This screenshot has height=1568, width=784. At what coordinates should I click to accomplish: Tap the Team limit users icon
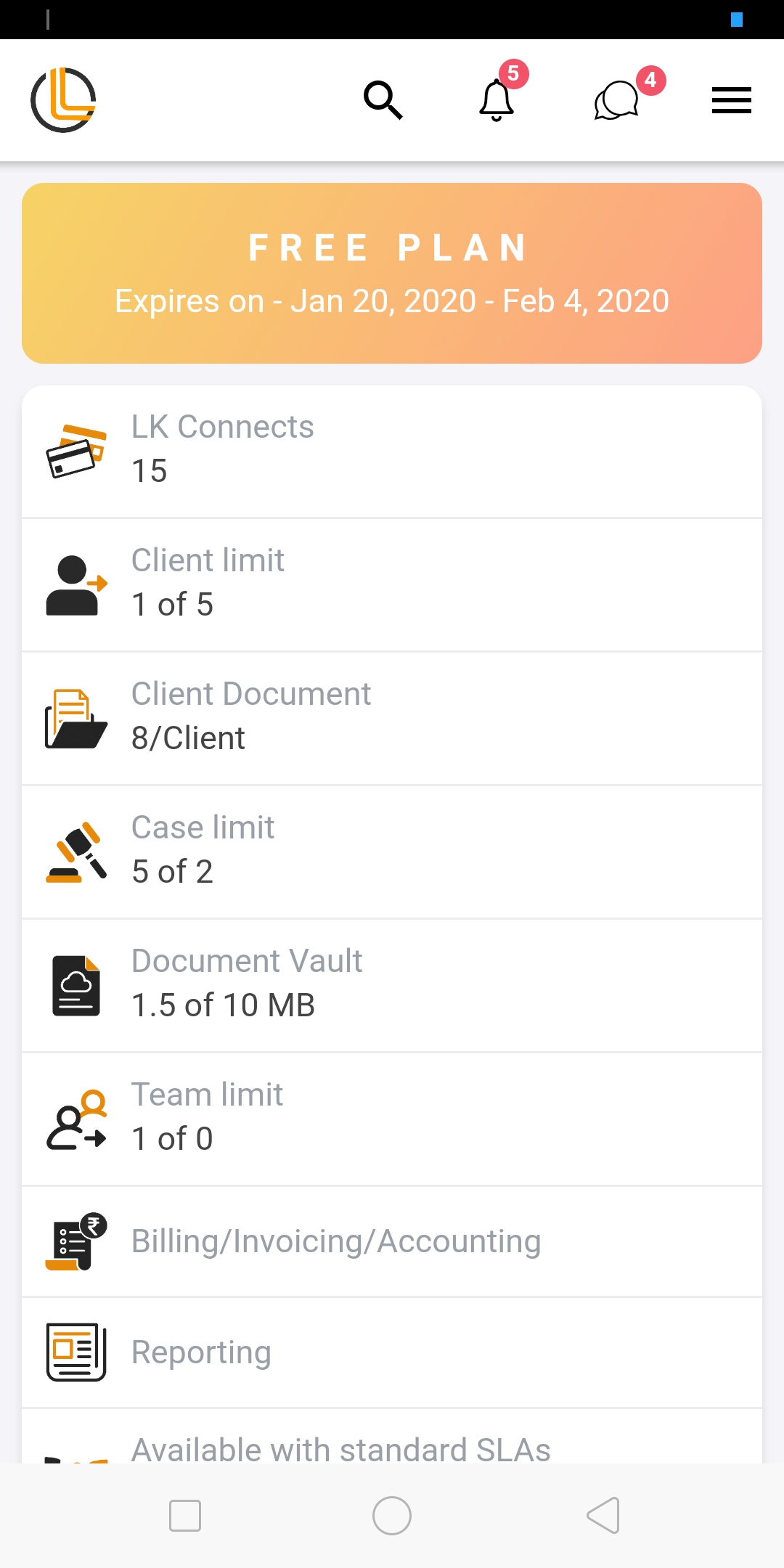pos(76,1119)
